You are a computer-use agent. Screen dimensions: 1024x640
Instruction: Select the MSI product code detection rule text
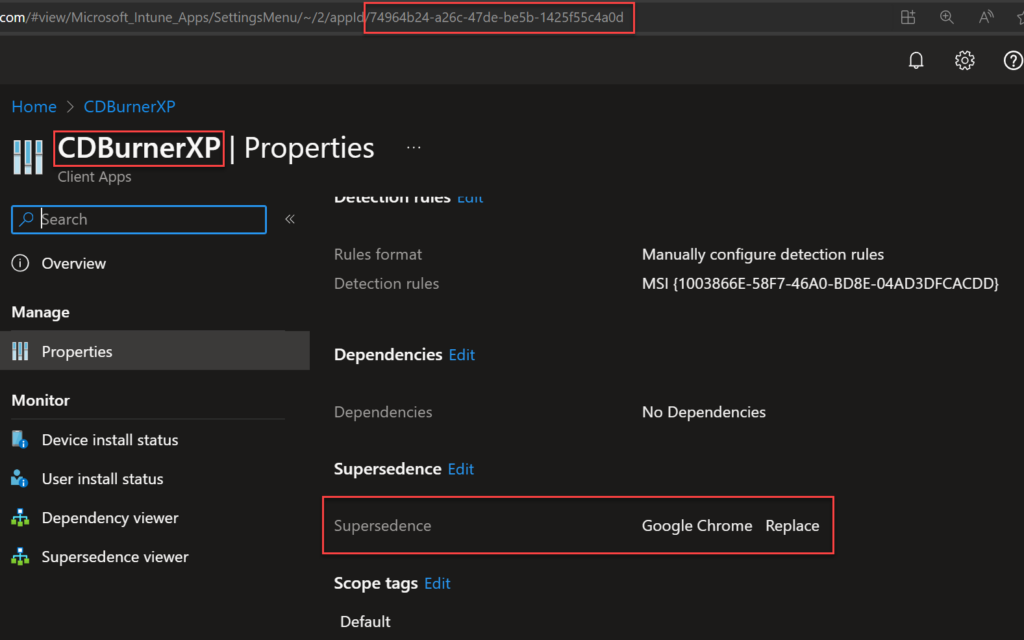point(820,283)
